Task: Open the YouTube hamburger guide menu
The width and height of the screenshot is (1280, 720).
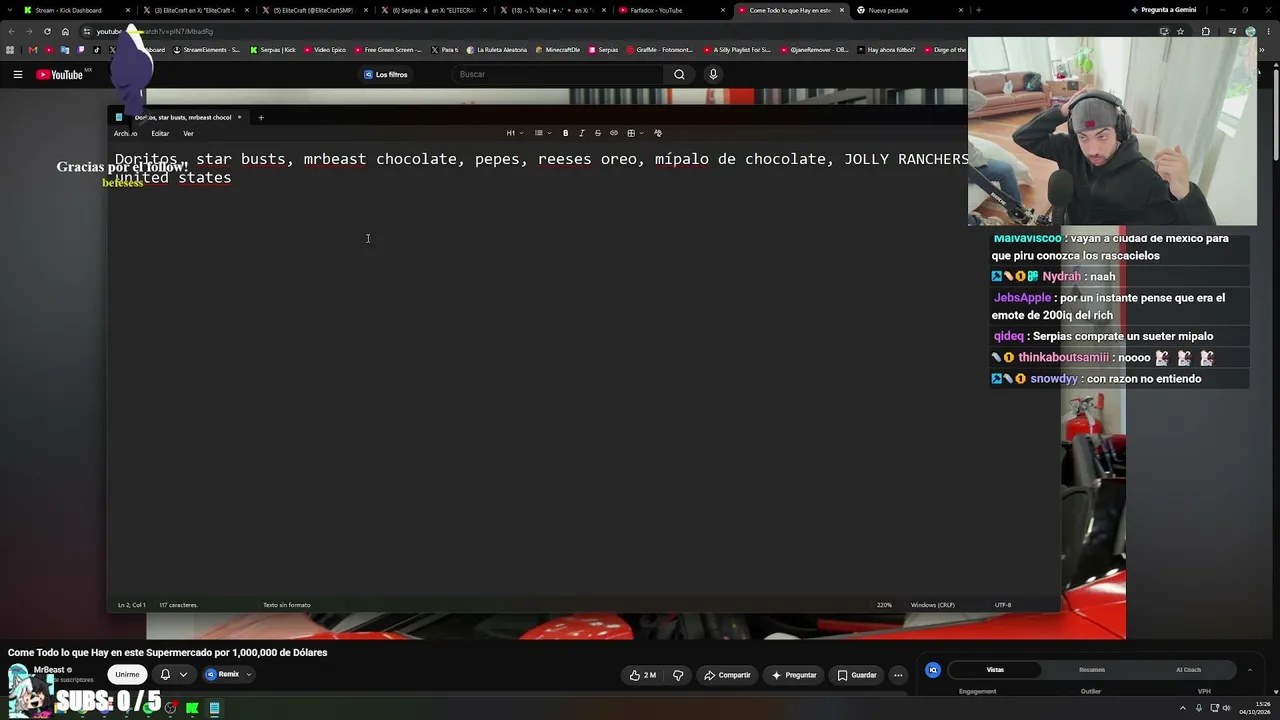Action: click(17, 74)
